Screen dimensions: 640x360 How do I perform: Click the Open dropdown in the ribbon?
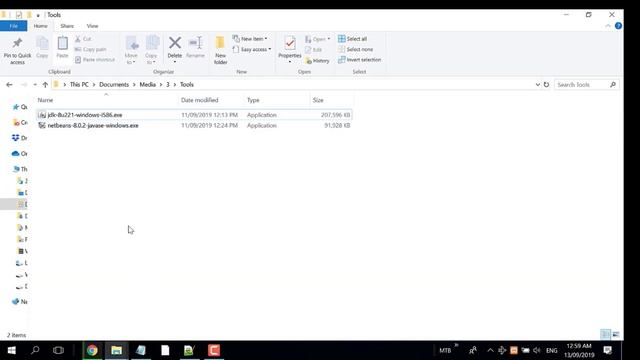tap(318, 39)
